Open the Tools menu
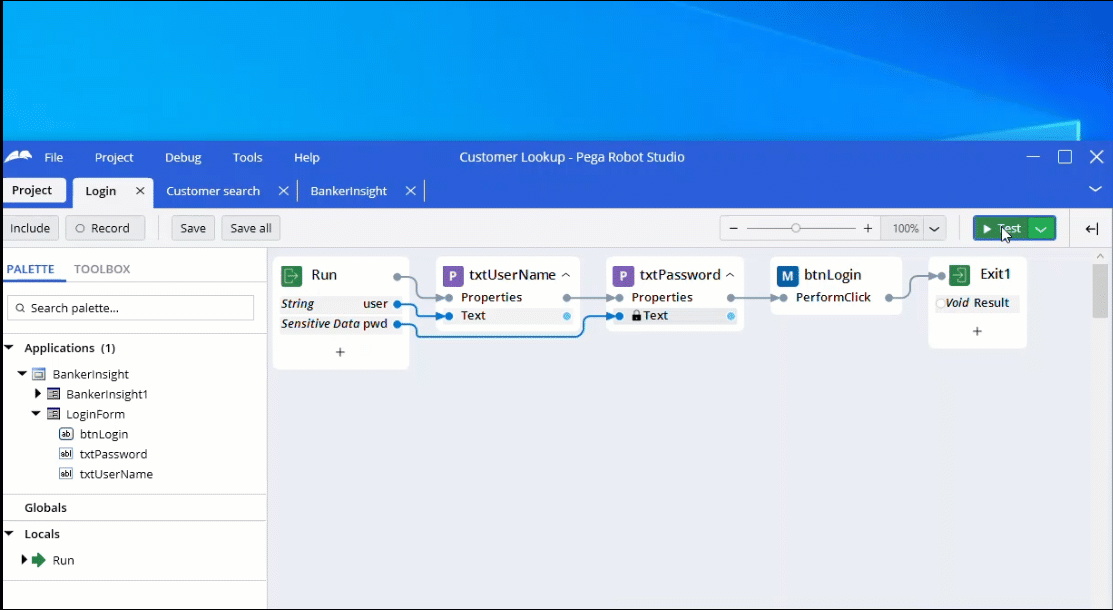This screenshot has width=1113, height=610. click(248, 158)
